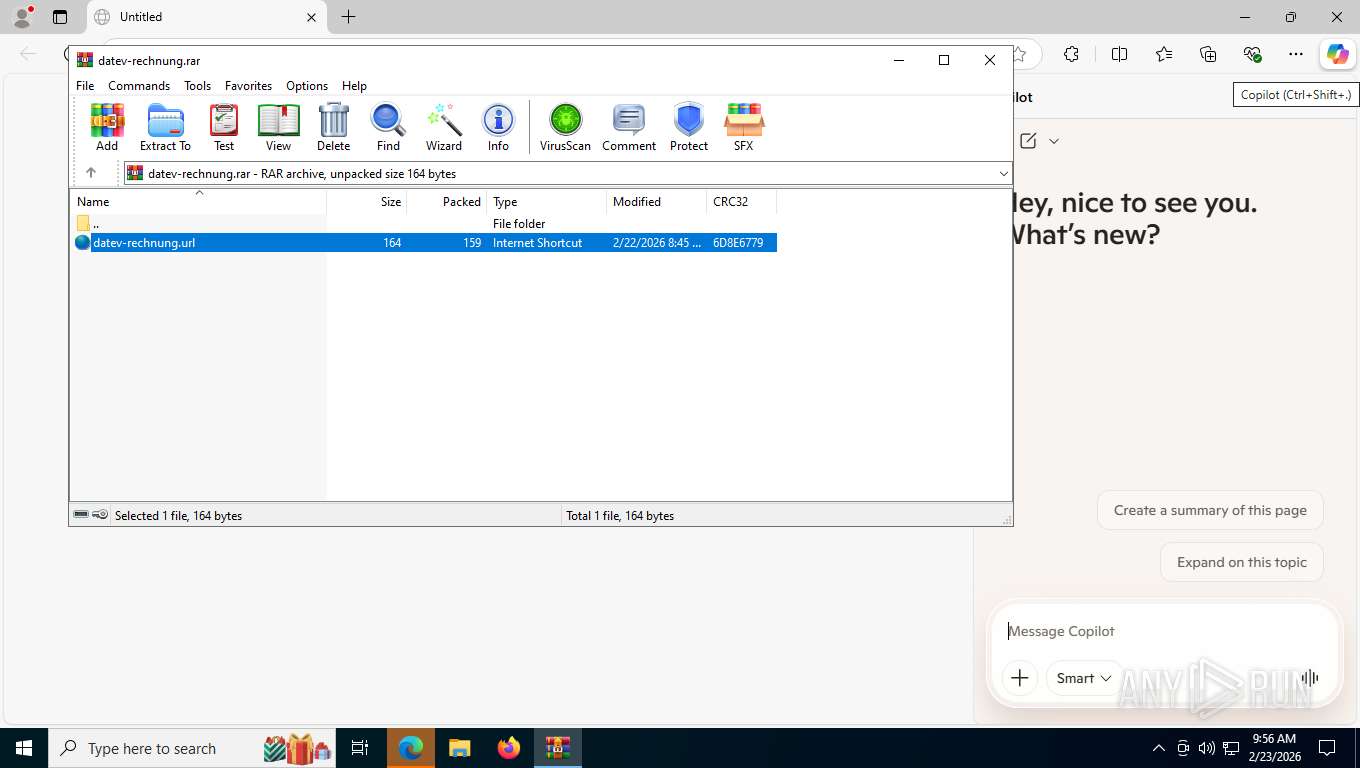This screenshot has height=768, width=1360.
Task: Open the Windows Start menu
Action: coord(23,748)
